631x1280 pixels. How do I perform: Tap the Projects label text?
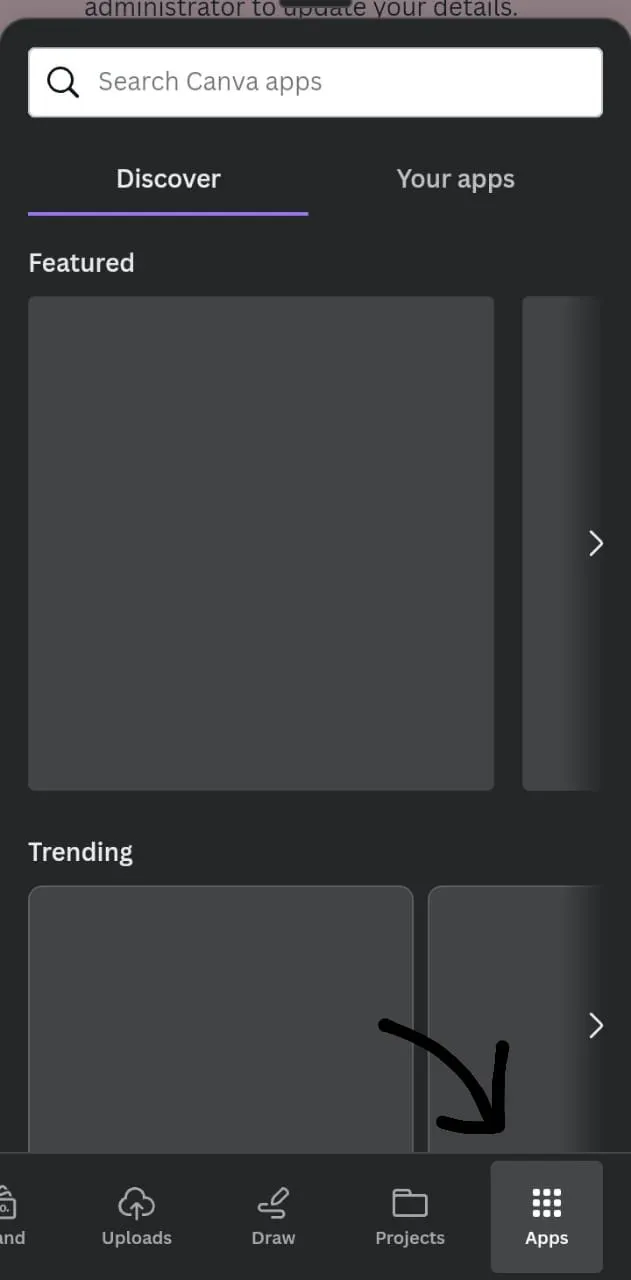410,1238
